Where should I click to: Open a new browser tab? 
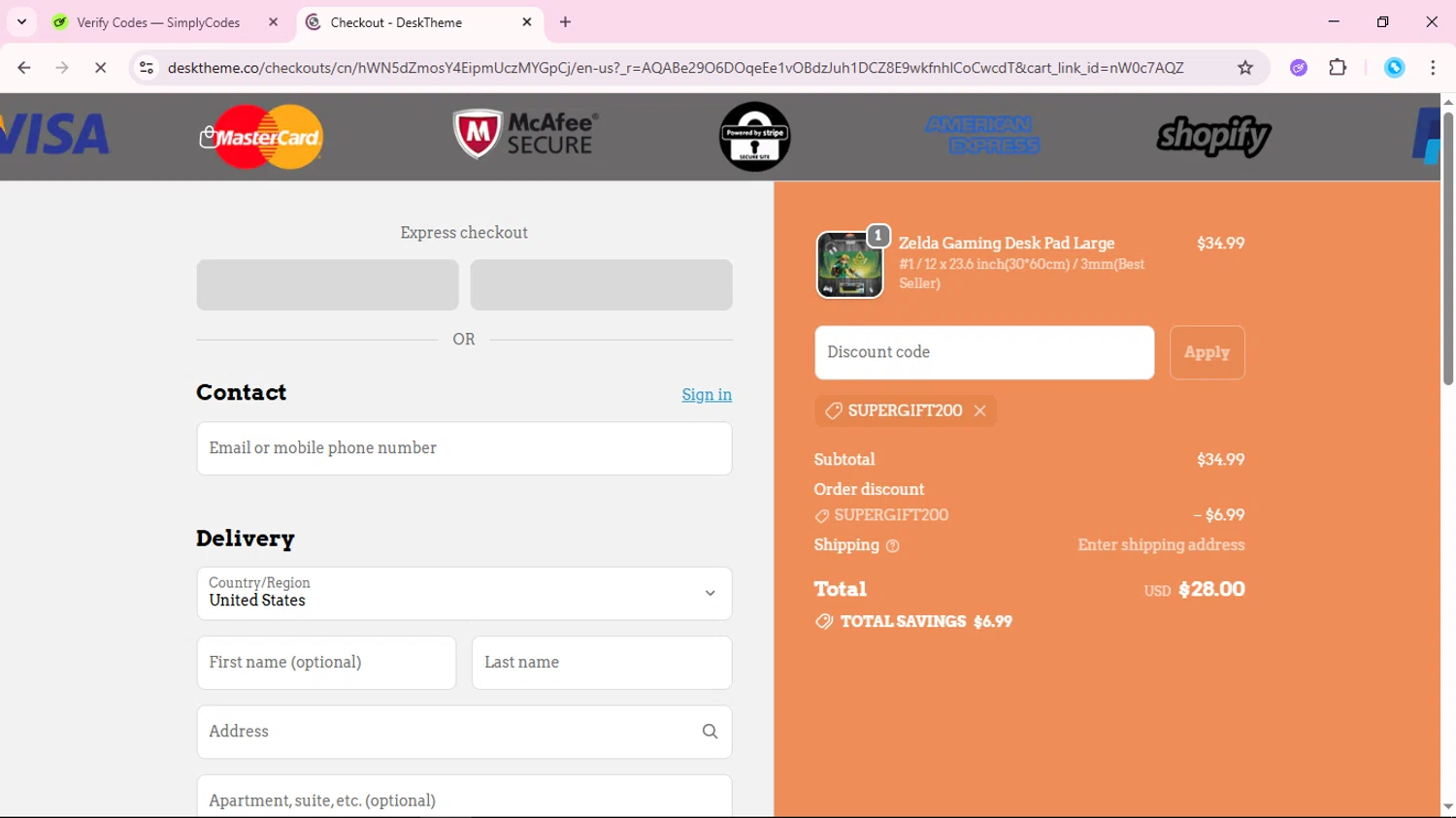pyautogui.click(x=566, y=21)
